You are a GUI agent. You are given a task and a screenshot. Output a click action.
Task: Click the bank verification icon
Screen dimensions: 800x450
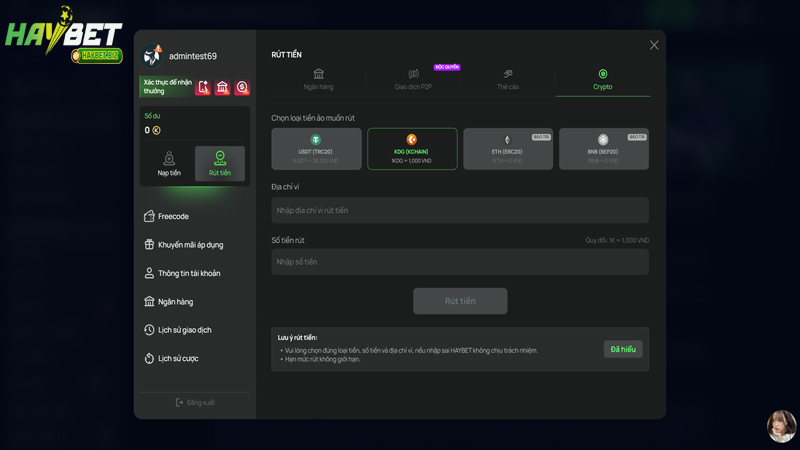click(x=222, y=88)
